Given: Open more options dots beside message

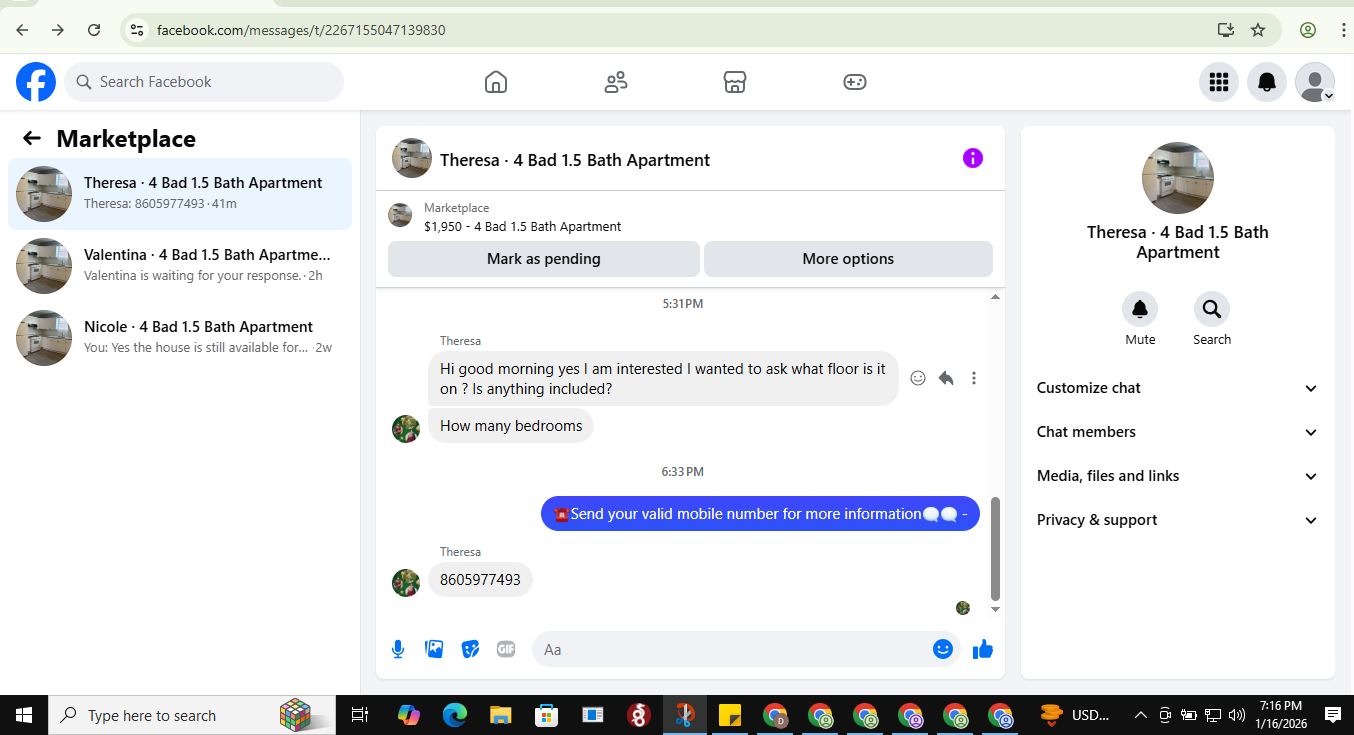Looking at the screenshot, I should (974, 378).
